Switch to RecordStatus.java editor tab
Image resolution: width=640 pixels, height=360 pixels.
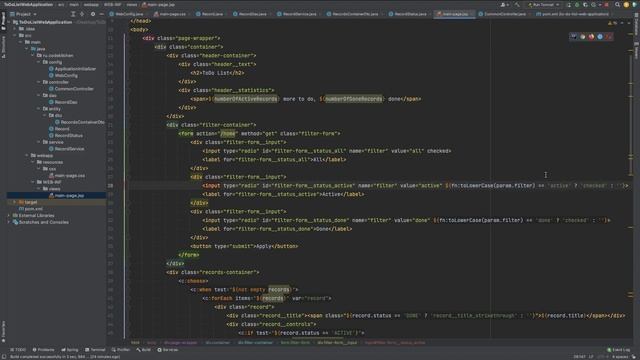(x=408, y=14)
